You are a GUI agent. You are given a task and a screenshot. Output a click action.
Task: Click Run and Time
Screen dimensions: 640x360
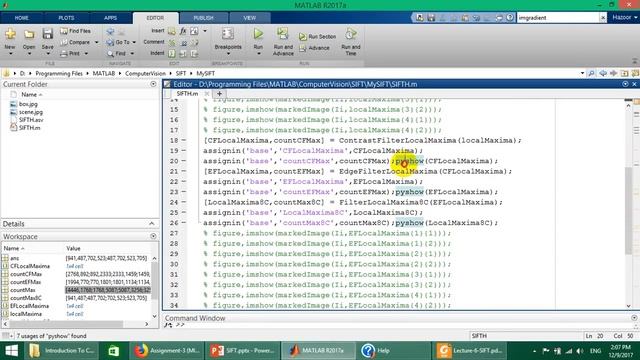click(x=351, y=42)
